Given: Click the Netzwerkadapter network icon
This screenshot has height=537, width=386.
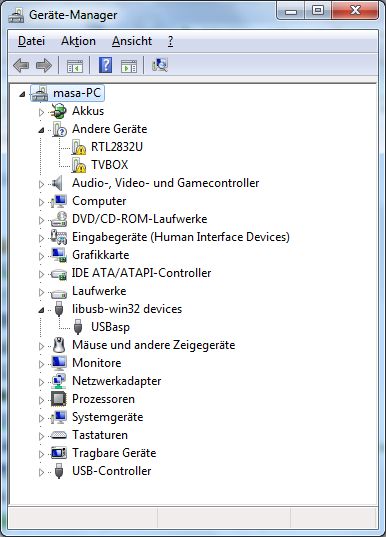Looking at the screenshot, I should (59, 381).
